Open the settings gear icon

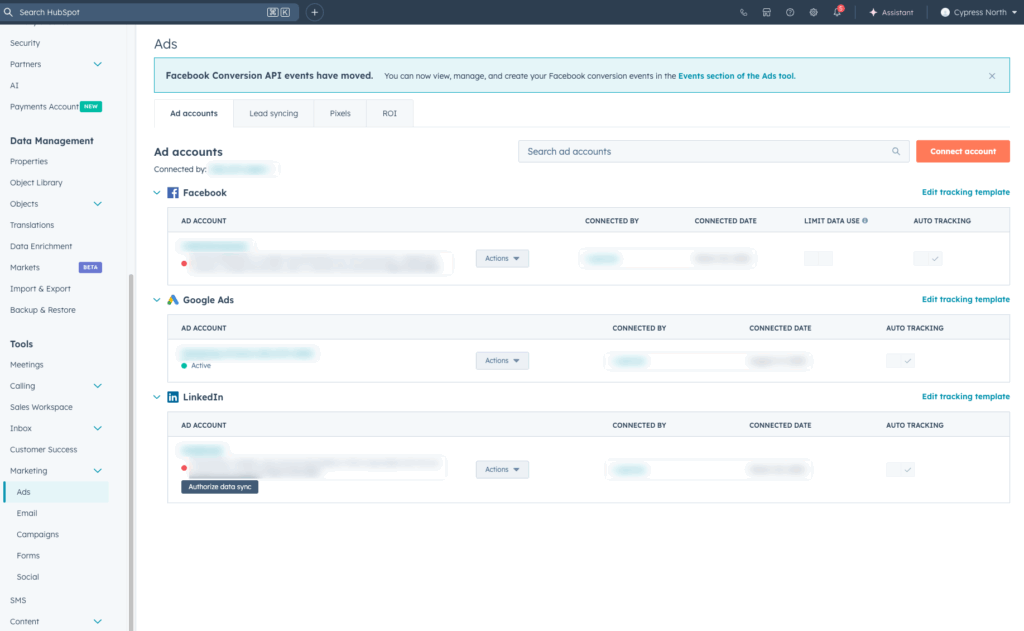[x=813, y=12]
